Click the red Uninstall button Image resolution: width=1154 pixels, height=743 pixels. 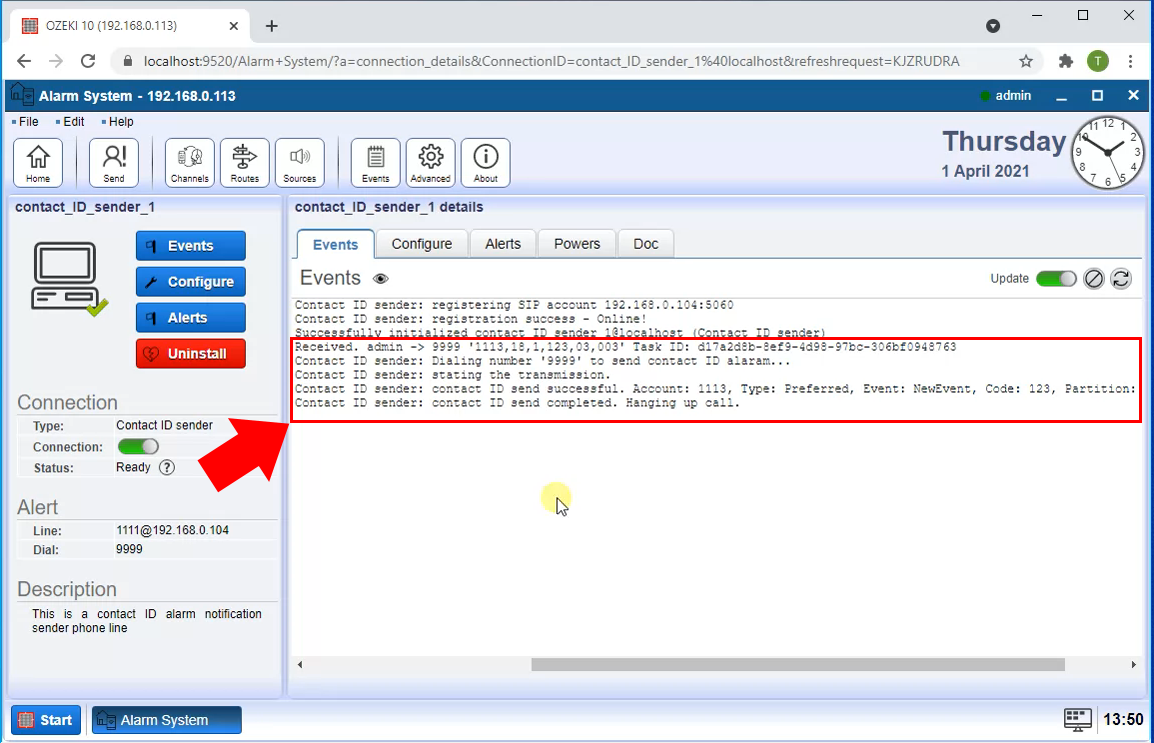click(x=191, y=354)
